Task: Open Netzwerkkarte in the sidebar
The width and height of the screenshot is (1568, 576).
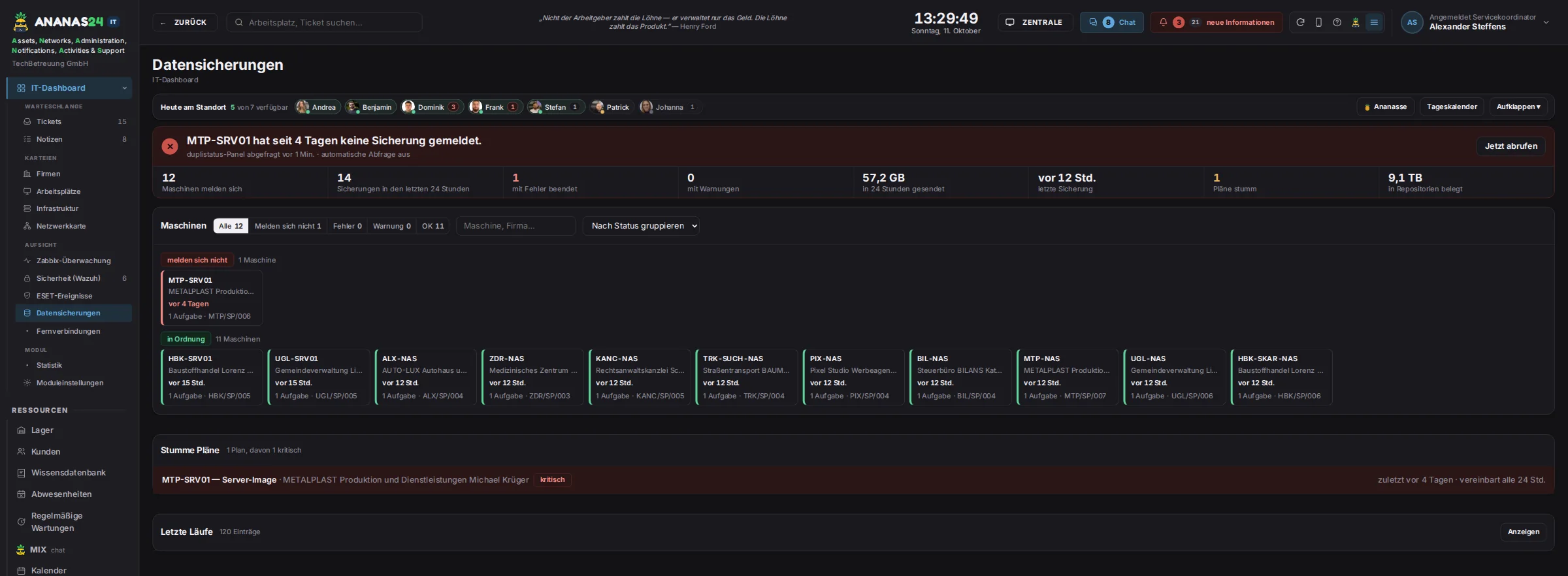Action: click(74, 226)
